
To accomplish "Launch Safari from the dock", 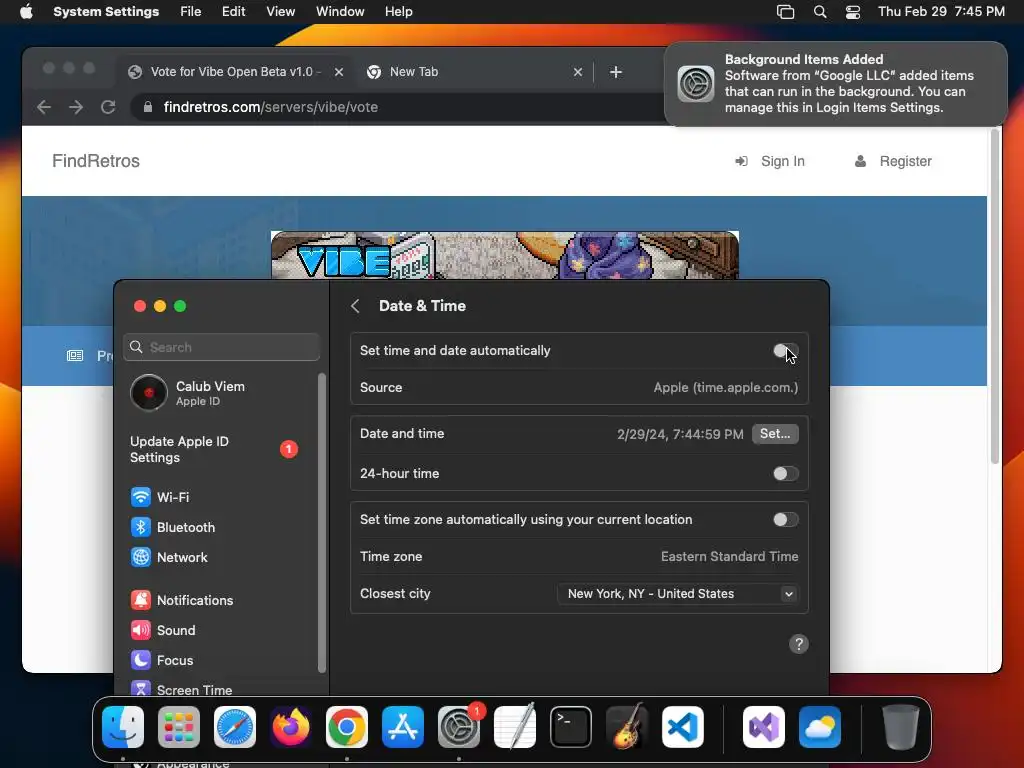I will [x=235, y=727].
